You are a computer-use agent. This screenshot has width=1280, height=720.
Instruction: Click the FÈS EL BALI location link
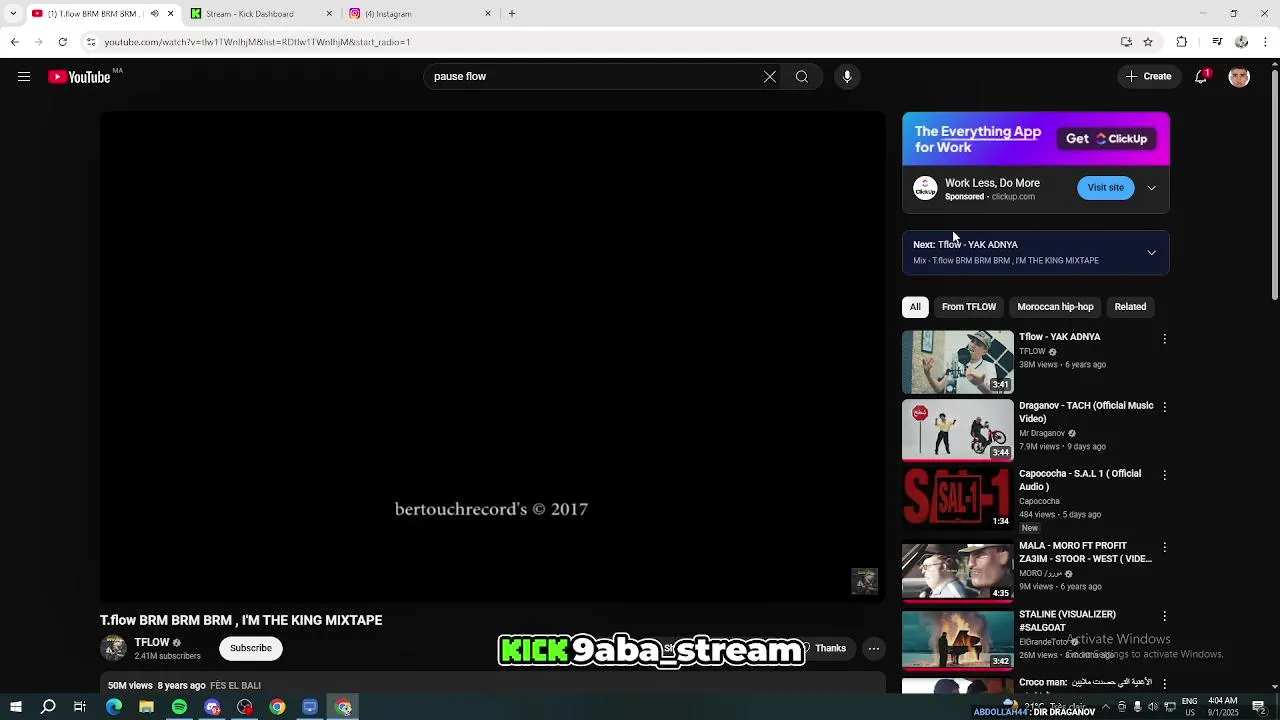235,686
